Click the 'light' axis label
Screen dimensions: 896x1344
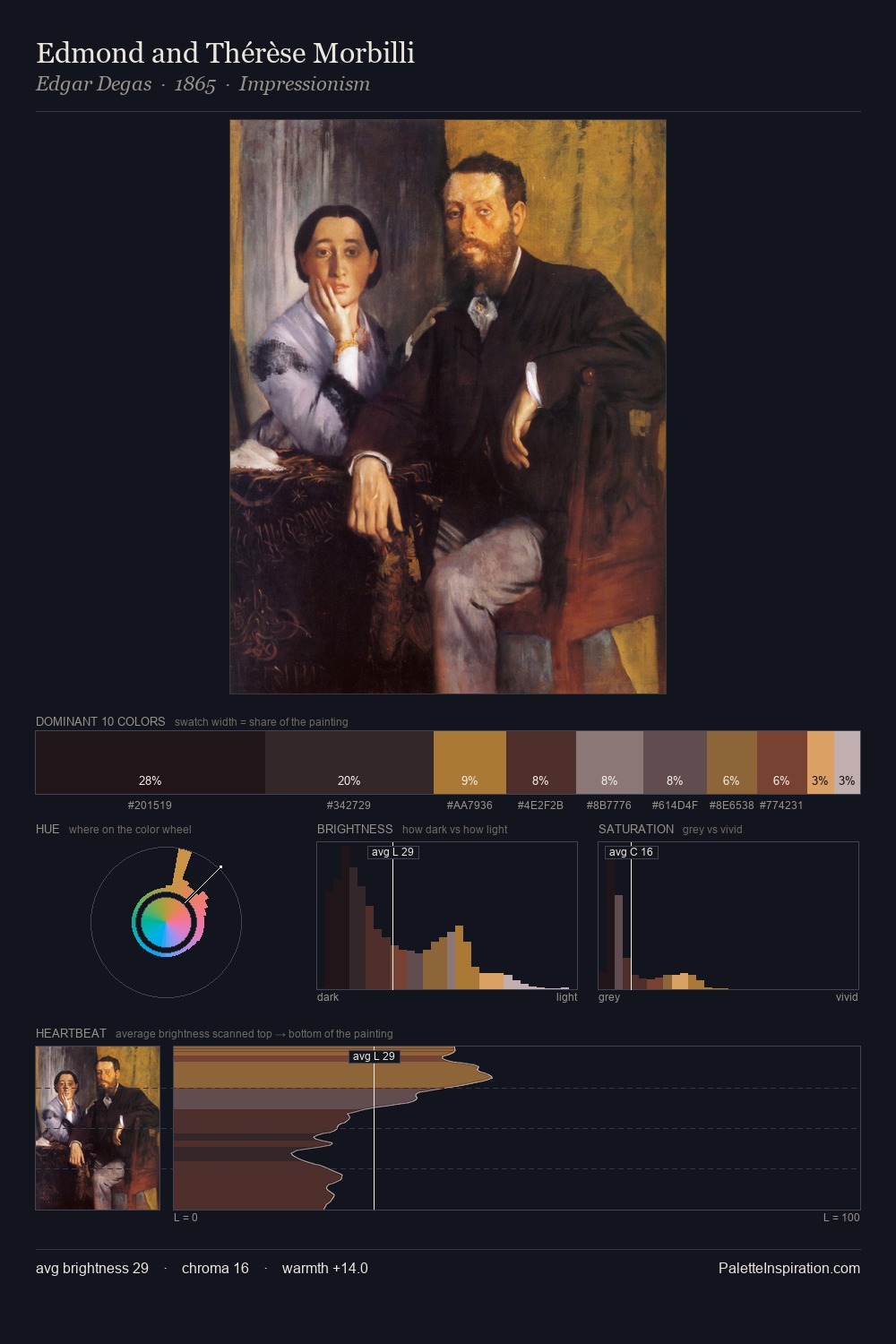pyautogui.click(x=566, y=997)
